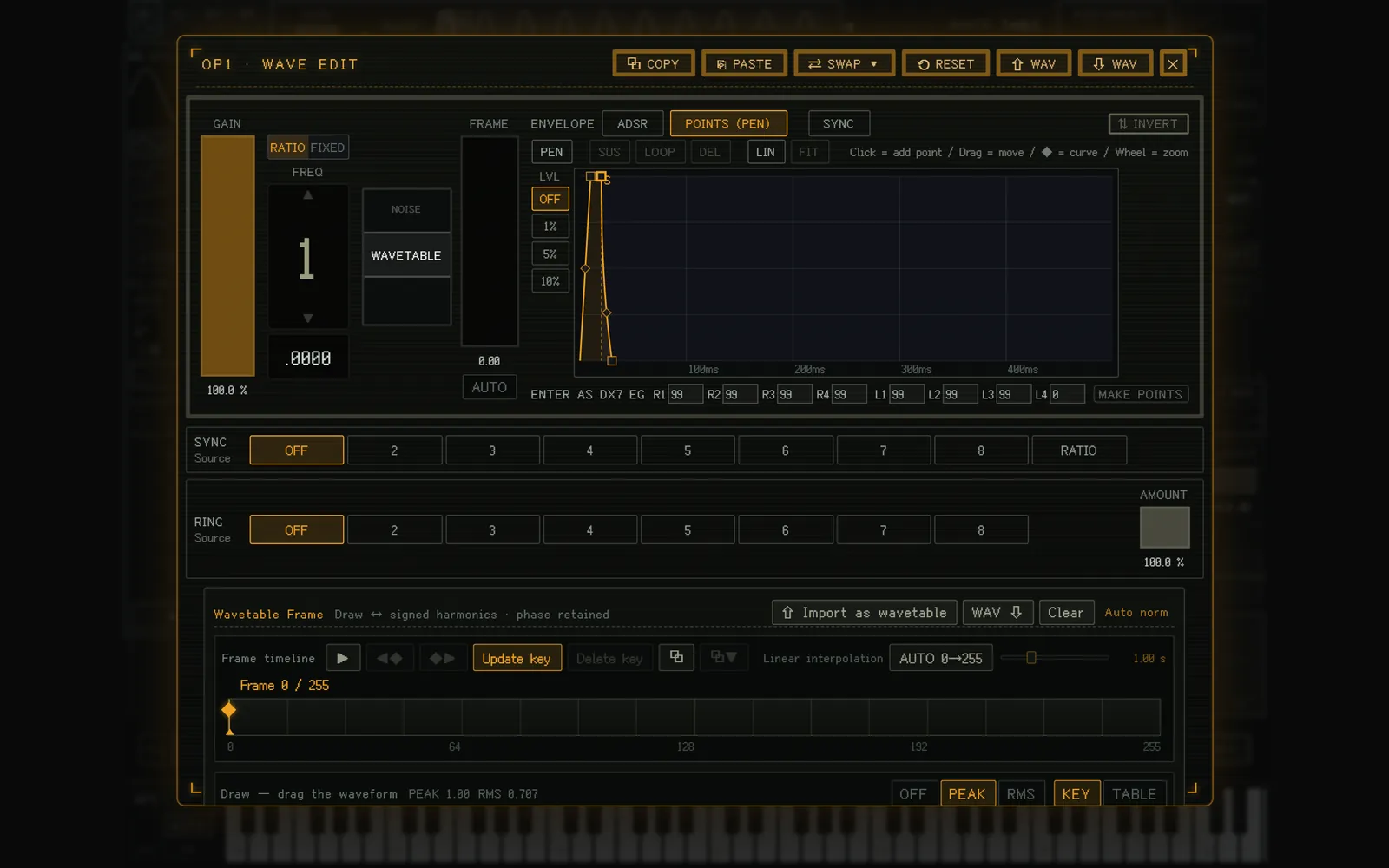The image size is (1389, 868).
Task: Select the last envelope point at baseline
Action: coord(612,360)
